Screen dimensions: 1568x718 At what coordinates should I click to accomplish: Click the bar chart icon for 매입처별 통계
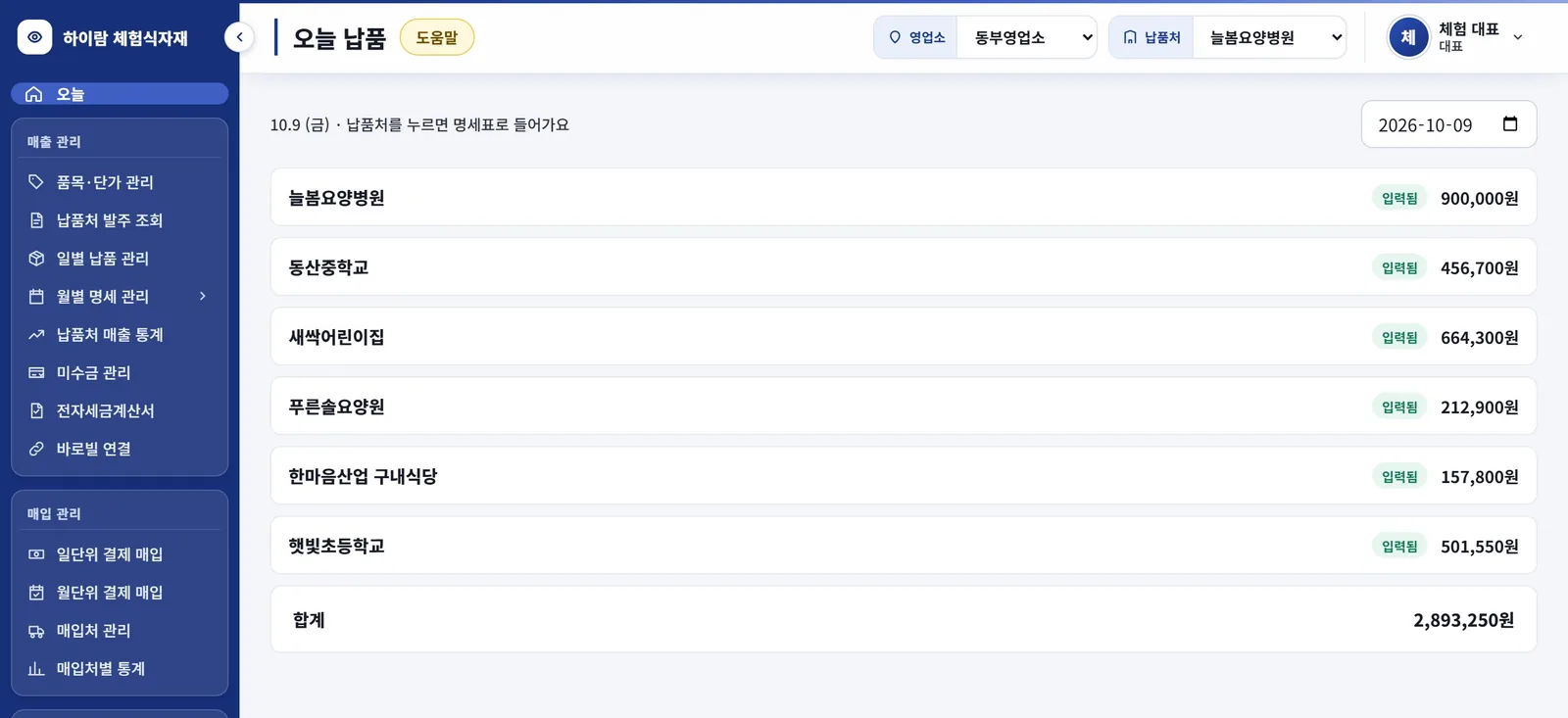click(36, 669)
